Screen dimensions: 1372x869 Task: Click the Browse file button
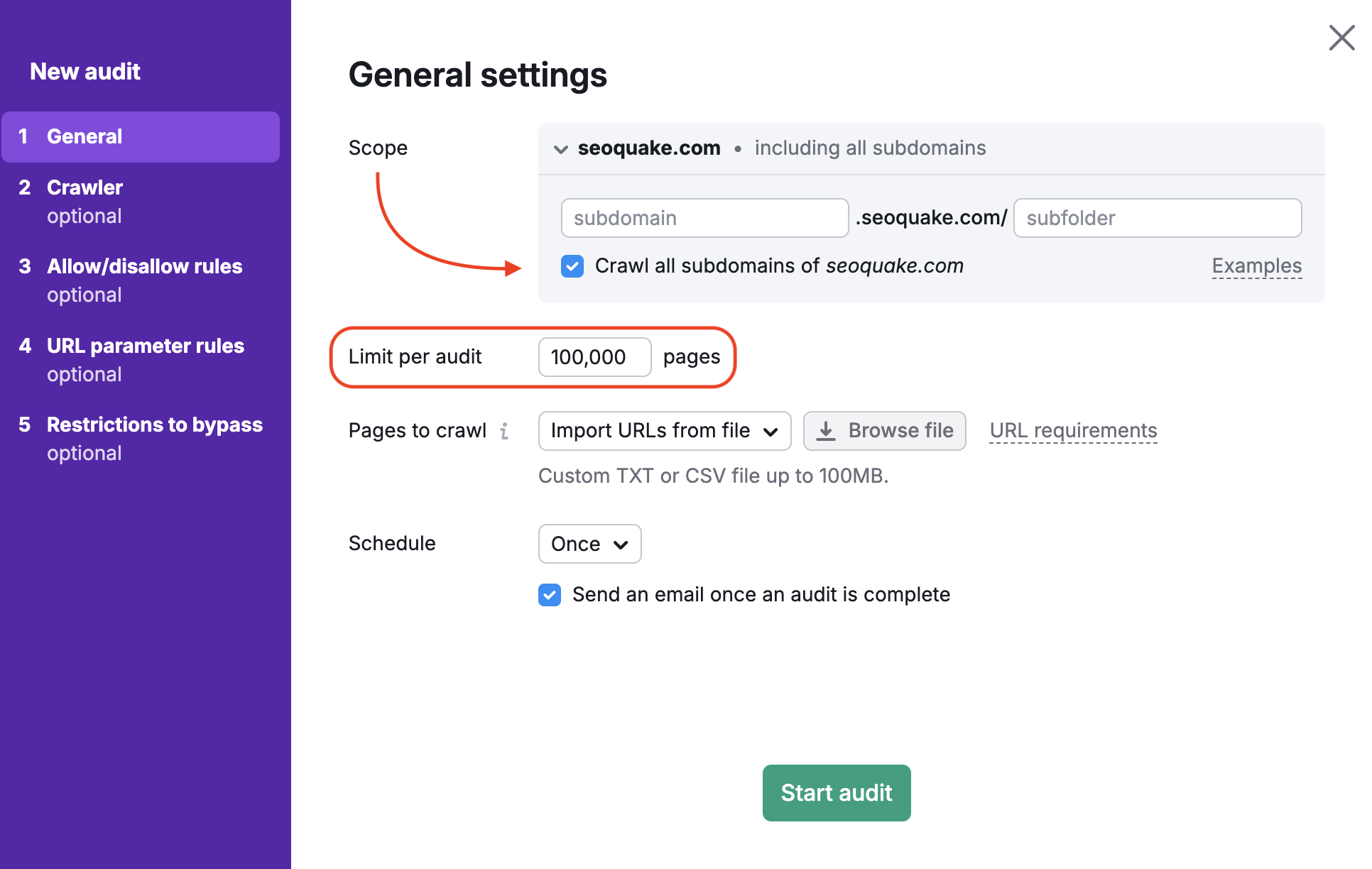[x=884, y=430]
